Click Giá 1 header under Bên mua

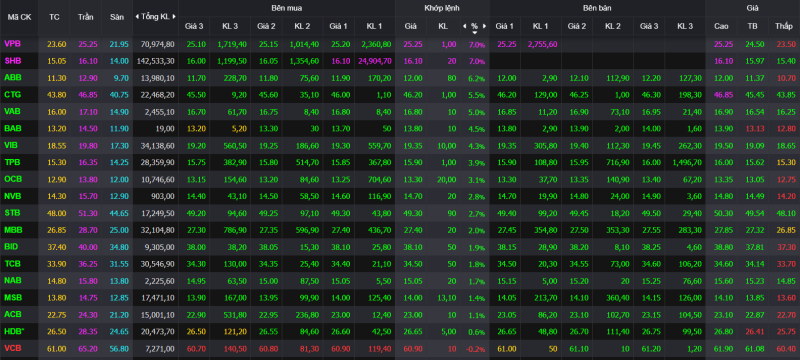click(x=338, y=26)
